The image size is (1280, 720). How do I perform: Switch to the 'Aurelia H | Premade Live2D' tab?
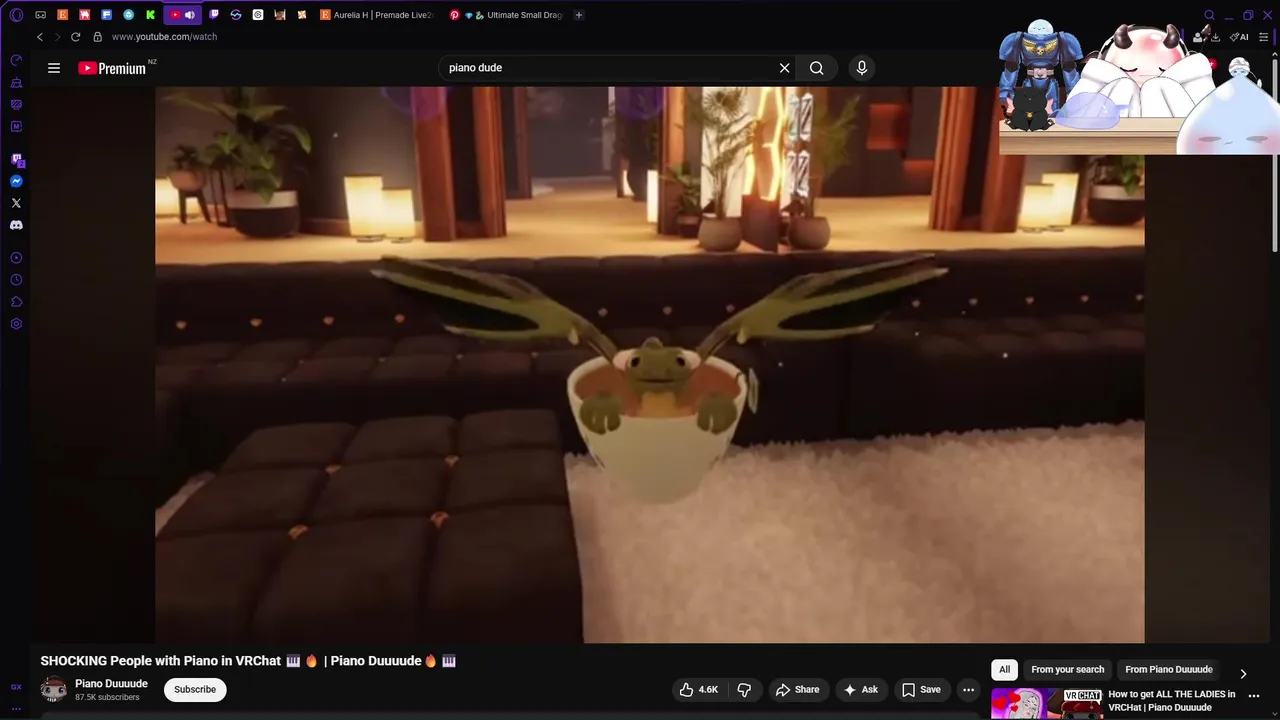pos(377,15)
